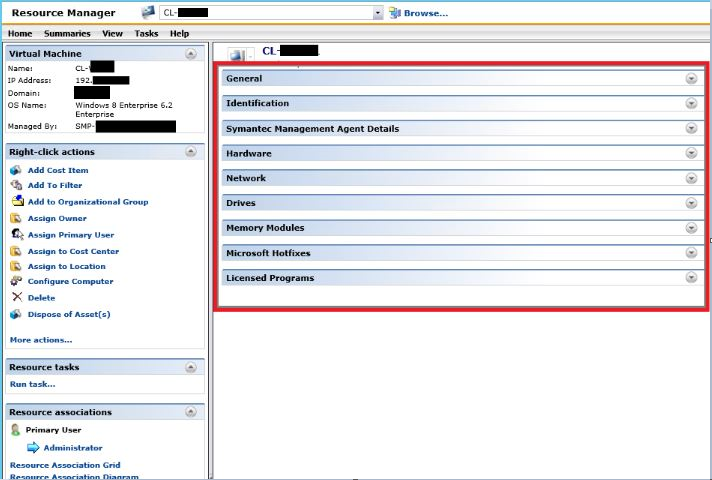Screen dimensions: 712x480
Task: Expand the Microsoft Hotfixes section
Action: pos(691,253)
